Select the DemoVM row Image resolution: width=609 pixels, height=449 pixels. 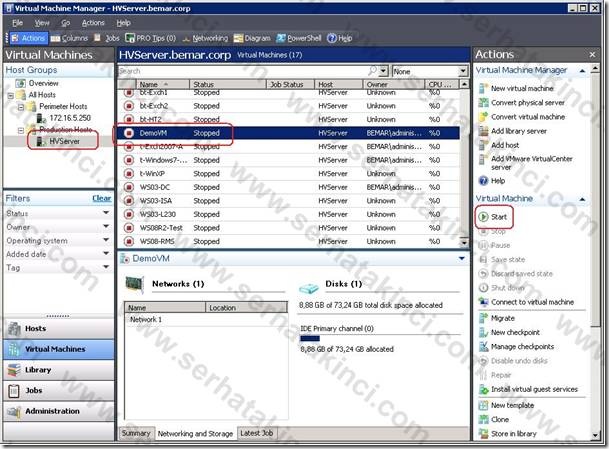point(288,133)
